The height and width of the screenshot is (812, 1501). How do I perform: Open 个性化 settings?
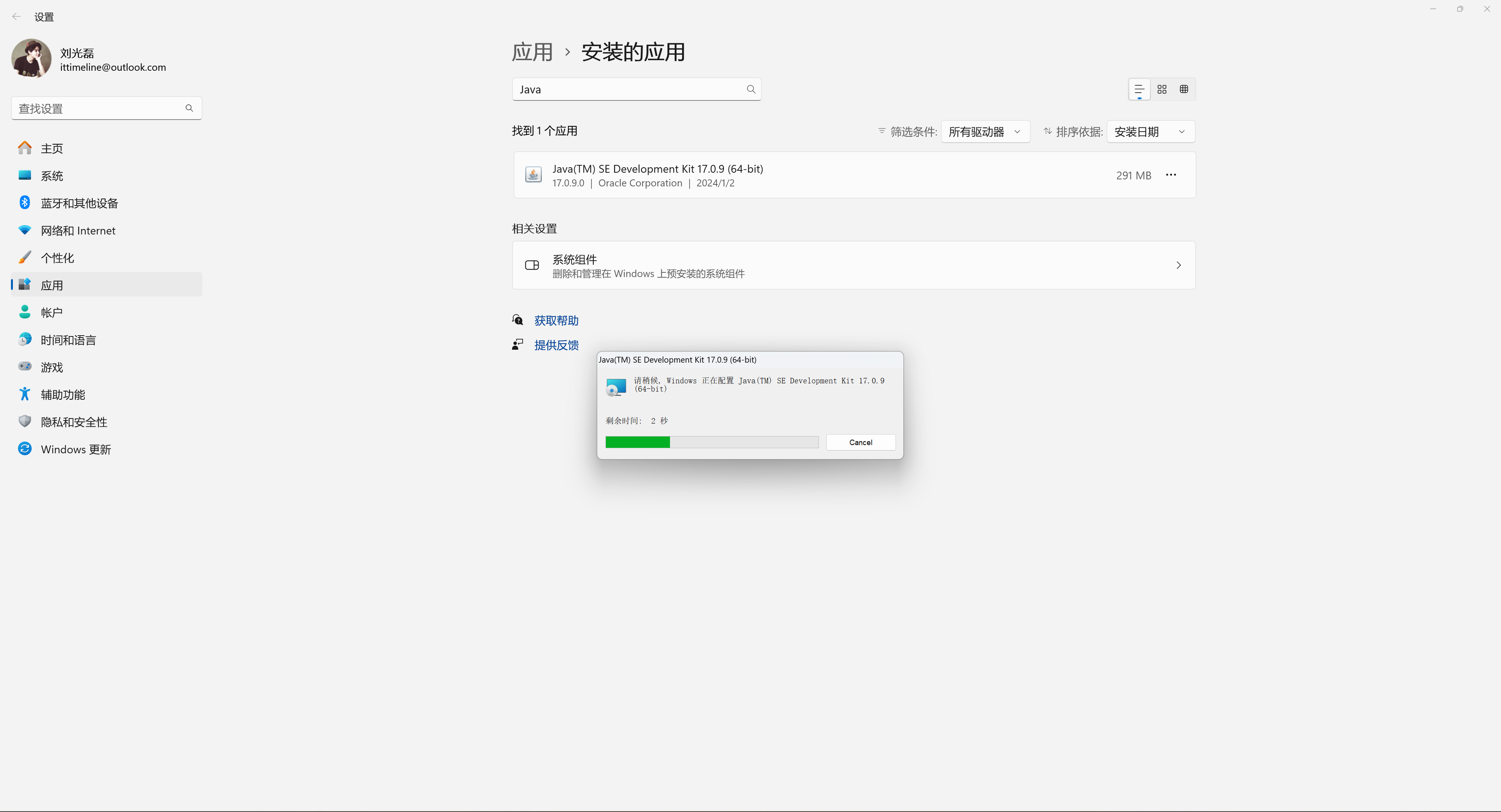(107, 258)
